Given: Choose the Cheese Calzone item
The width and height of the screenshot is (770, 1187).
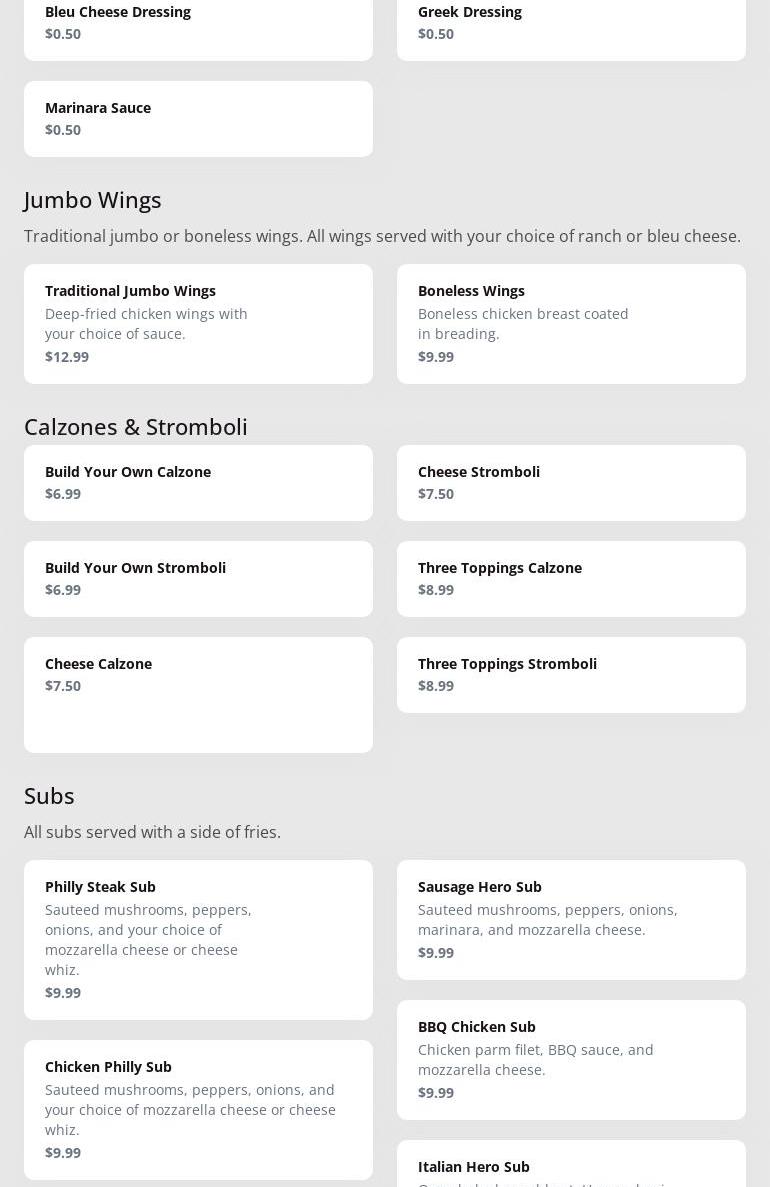Looking at the screenshot, I should click(x=198, y=693).
